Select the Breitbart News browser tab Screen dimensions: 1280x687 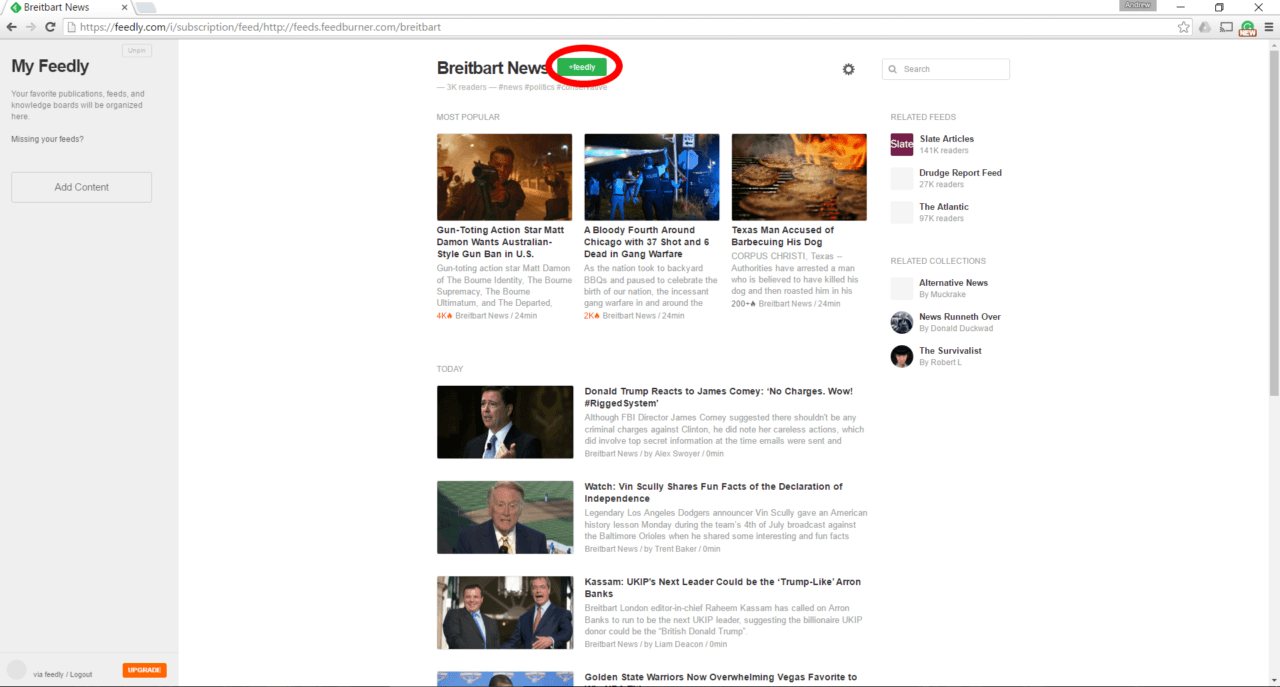[65, 7]
